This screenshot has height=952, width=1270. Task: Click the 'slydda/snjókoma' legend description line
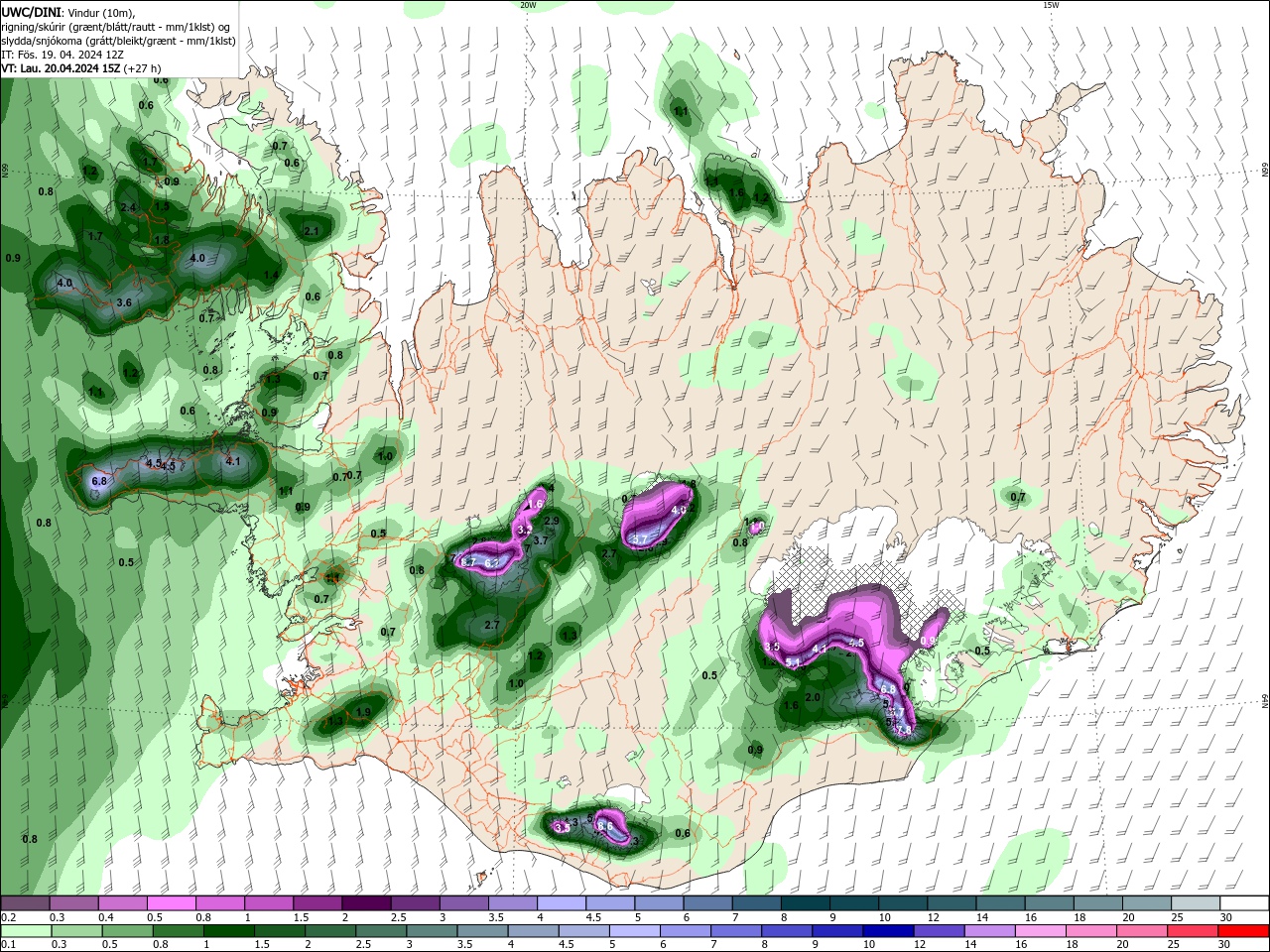pyautogui.click(x=118, y=41)
